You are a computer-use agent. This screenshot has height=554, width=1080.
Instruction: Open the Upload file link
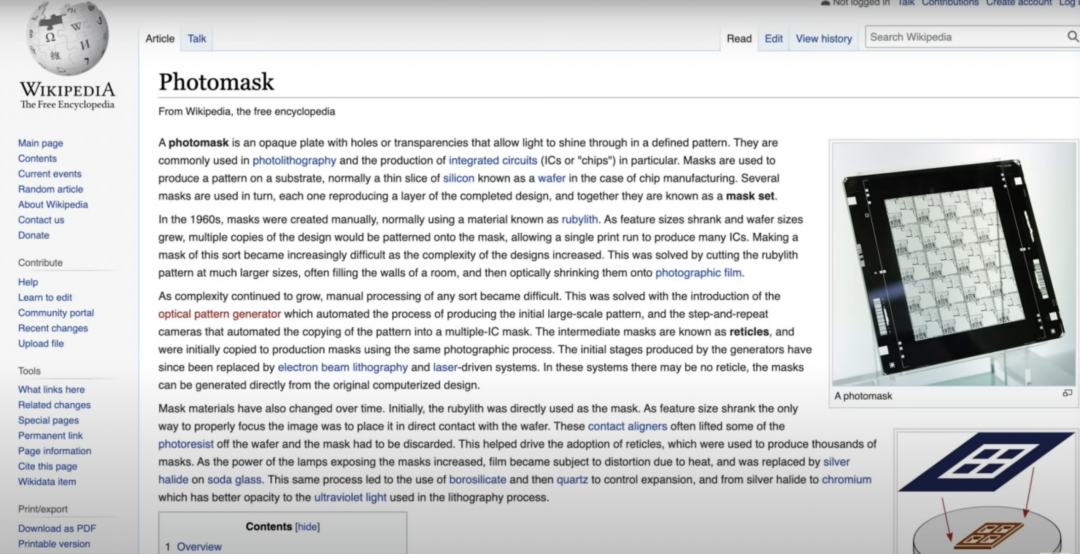[41, 343]
